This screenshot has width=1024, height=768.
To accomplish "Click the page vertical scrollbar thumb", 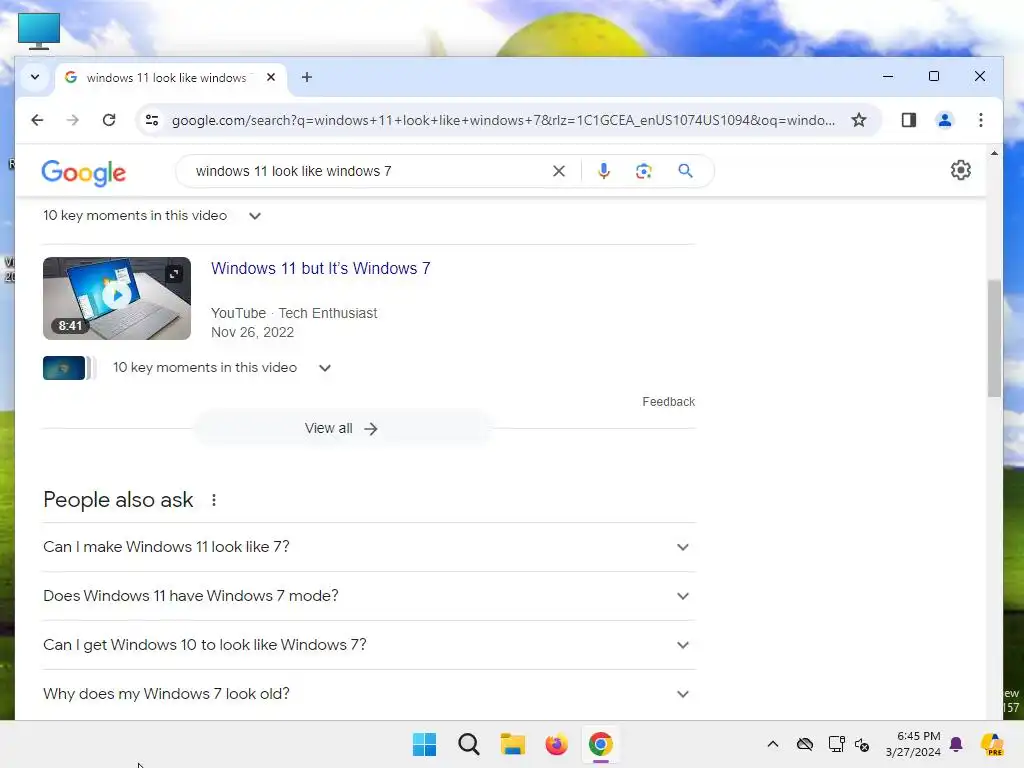I will click(994, 338).
